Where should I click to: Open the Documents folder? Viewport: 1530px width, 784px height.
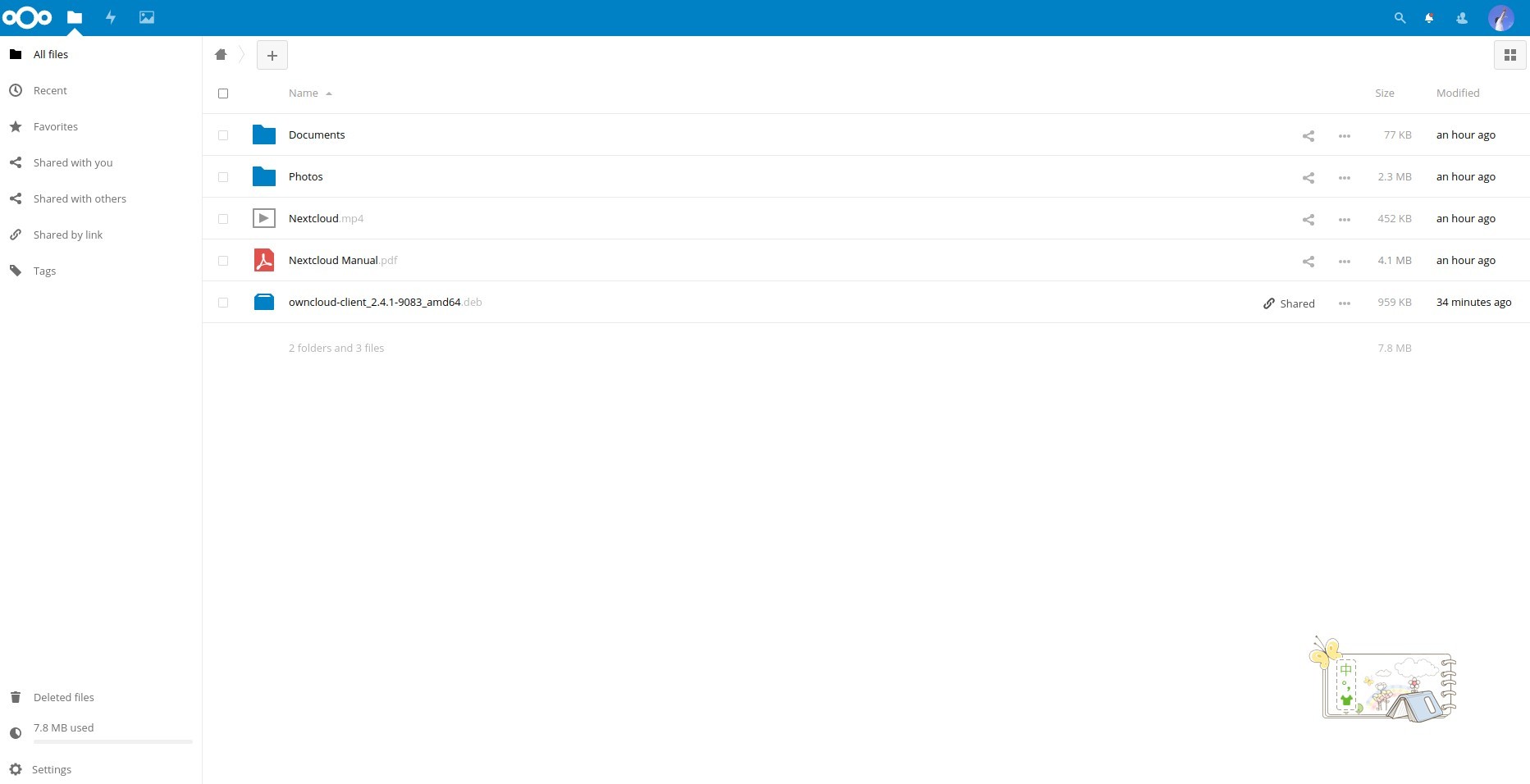(317, 135)
